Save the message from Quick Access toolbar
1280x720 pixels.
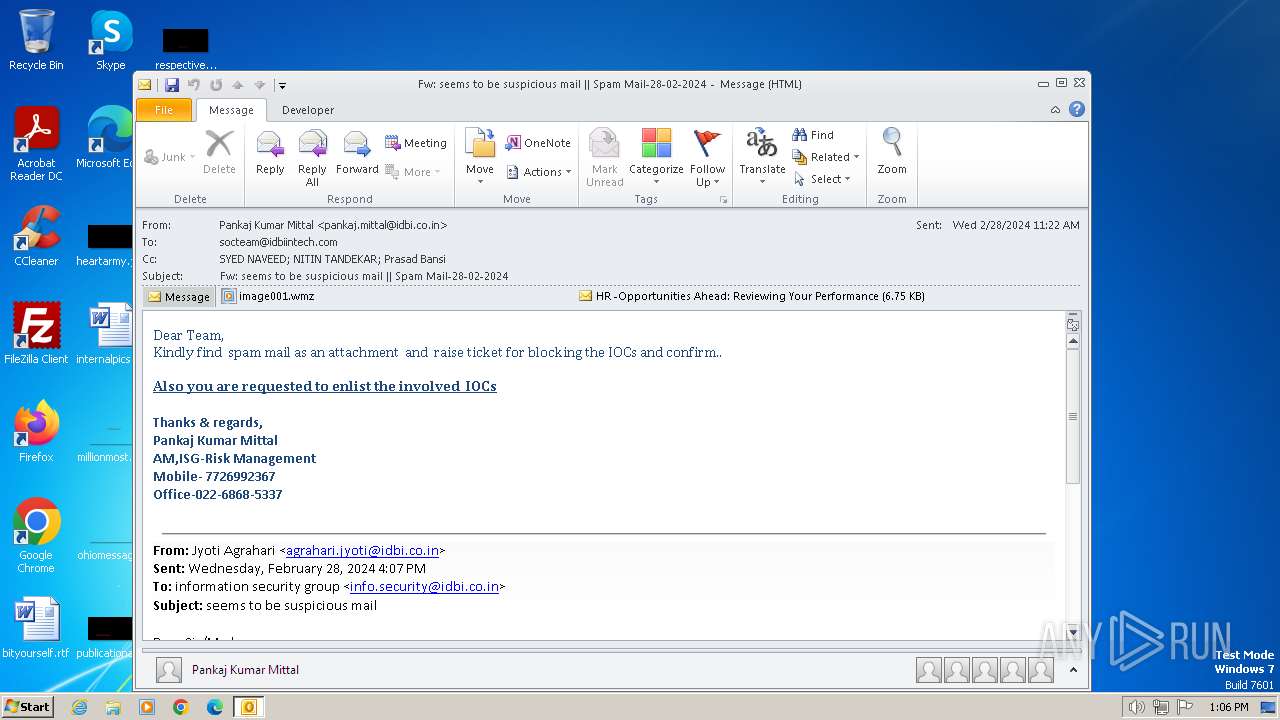pos(172,85)
